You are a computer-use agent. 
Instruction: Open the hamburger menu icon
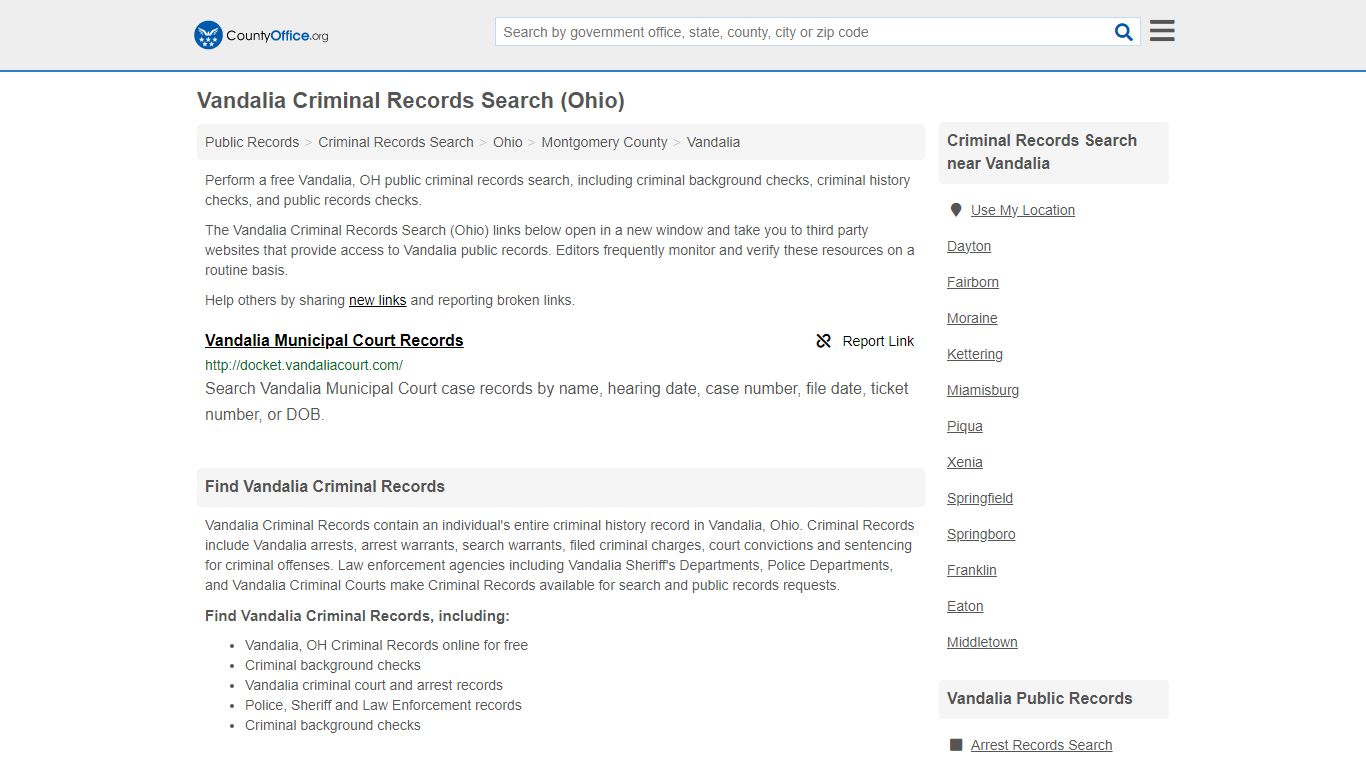pos(1162,31)
